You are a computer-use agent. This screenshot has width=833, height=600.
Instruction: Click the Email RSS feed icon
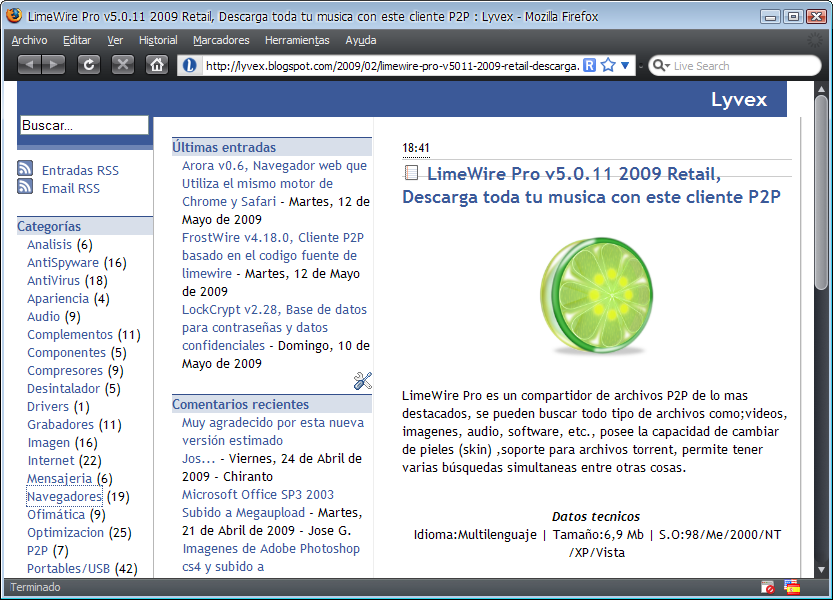click(x=26, y=188)
